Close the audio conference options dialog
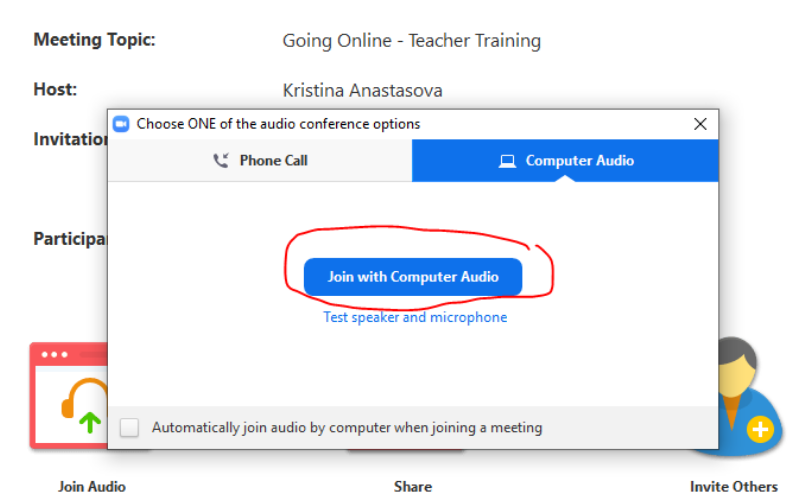The width and height of the screenshot is (797, 501). coord(700,124)
